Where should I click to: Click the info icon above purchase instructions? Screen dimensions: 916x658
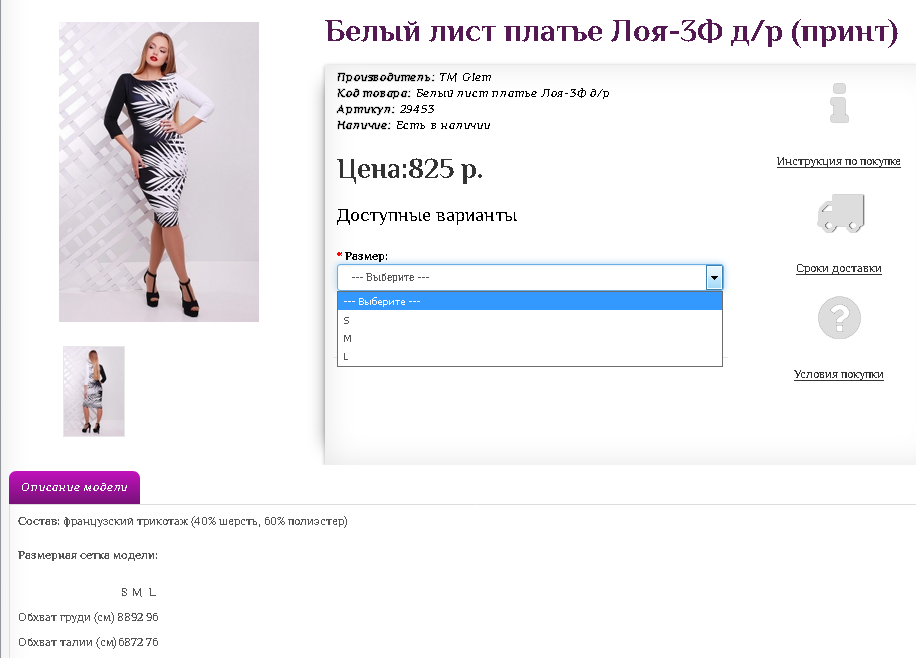pos(839,103)
